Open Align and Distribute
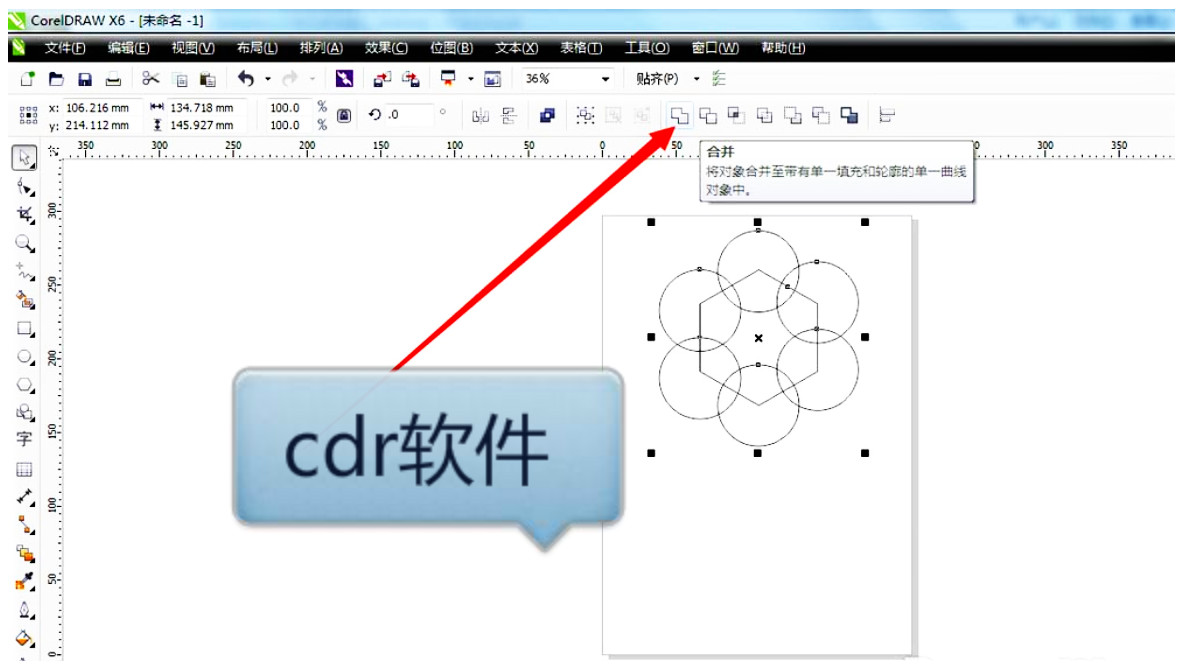Viewport: 1184px width, 672px height. tap(887, 116)
